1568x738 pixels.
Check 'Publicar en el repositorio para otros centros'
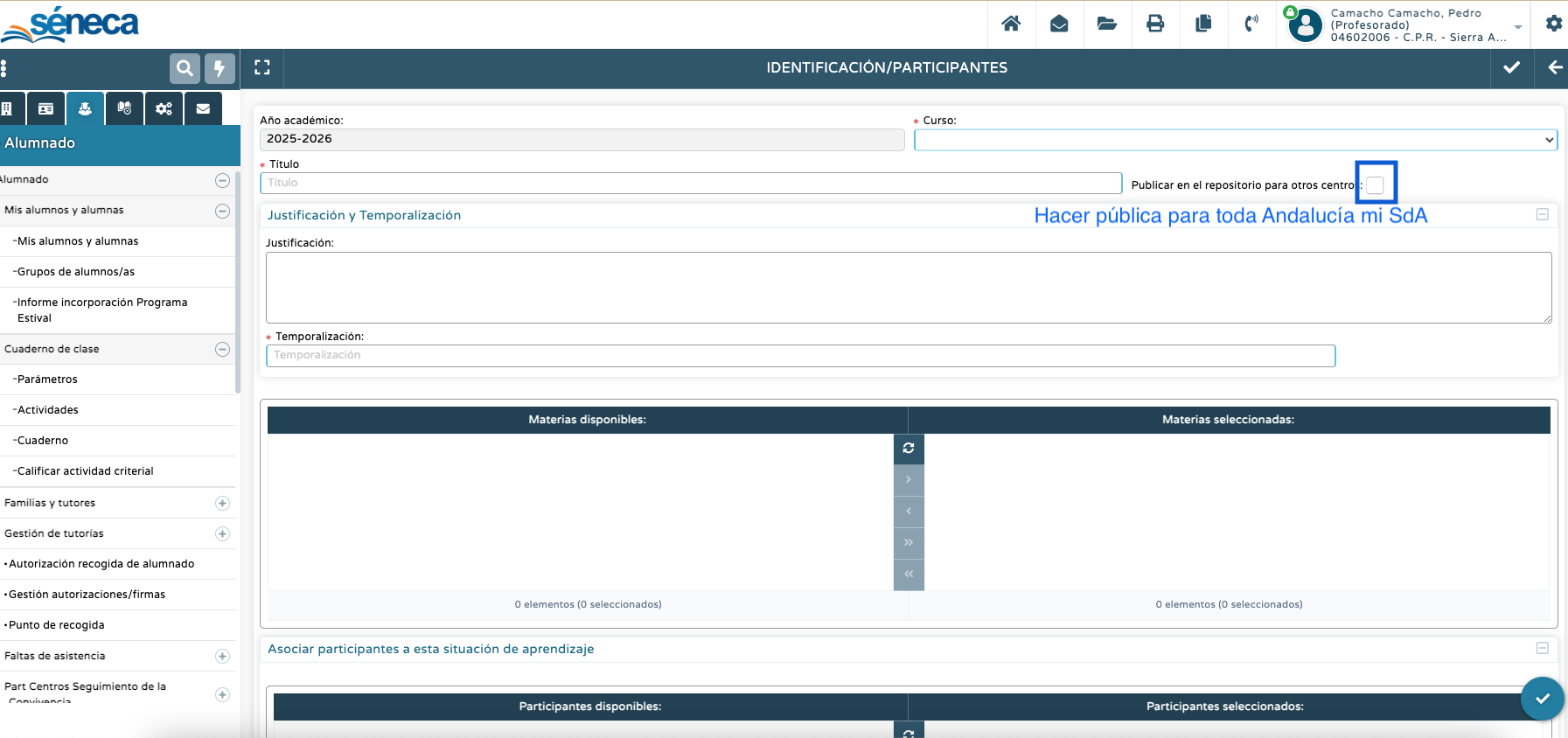pos(1376,184)
